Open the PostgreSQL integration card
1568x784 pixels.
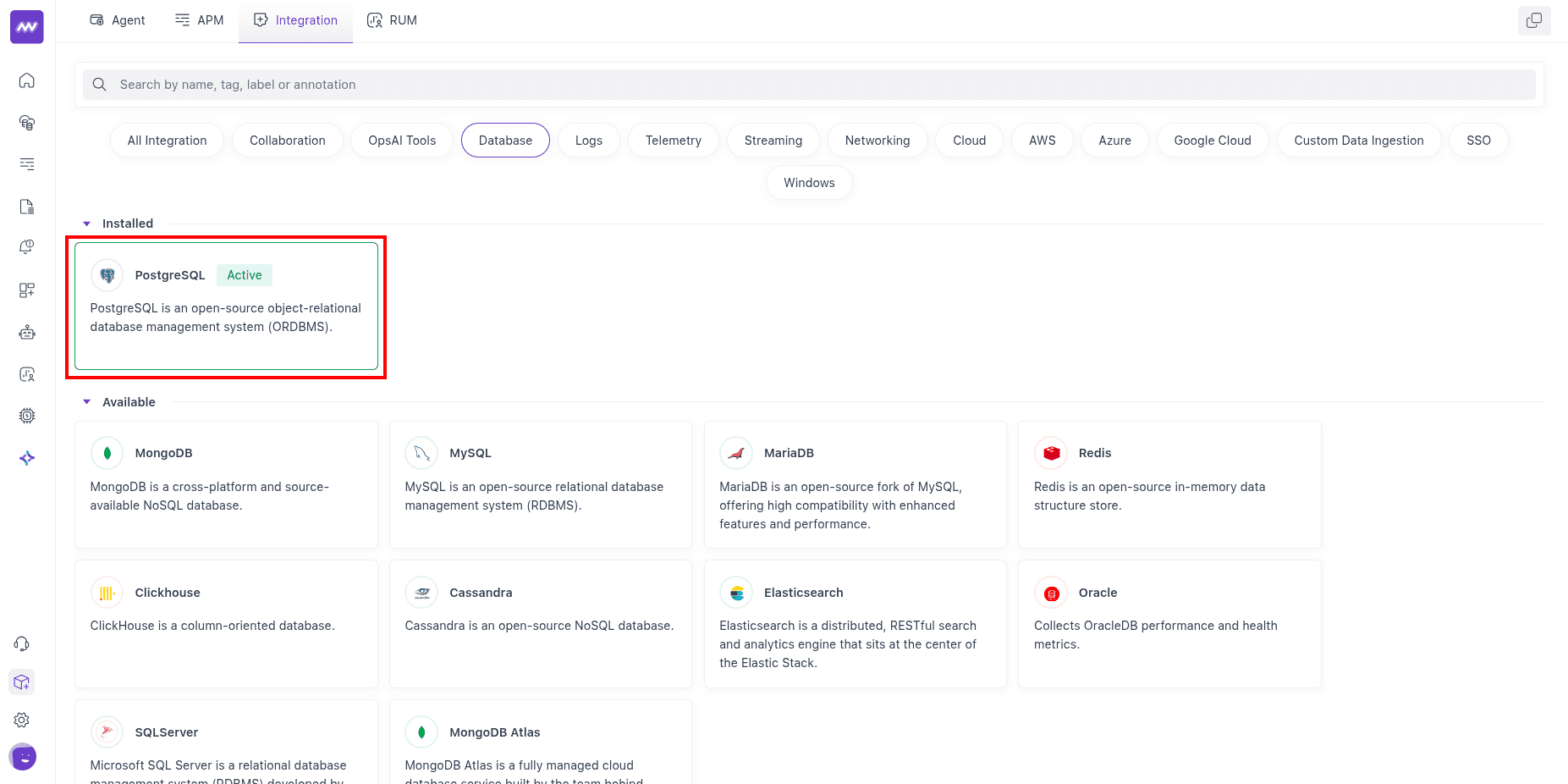[x=226, y=306]
